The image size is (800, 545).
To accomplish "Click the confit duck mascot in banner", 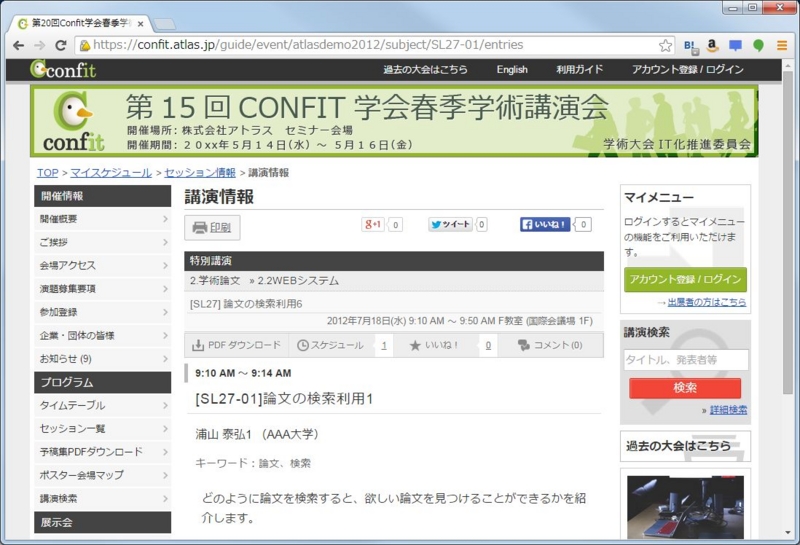I will click(x=73, y=111).
